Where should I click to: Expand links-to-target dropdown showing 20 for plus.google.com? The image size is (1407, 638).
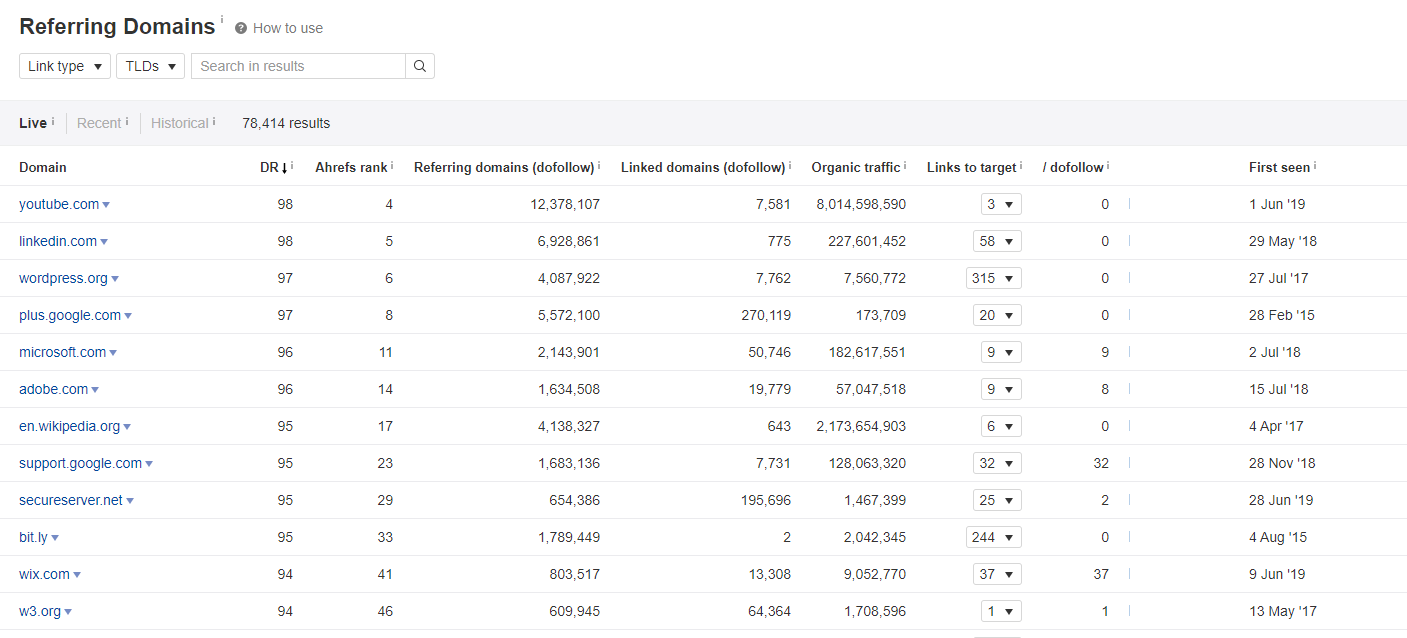(997, 315)
